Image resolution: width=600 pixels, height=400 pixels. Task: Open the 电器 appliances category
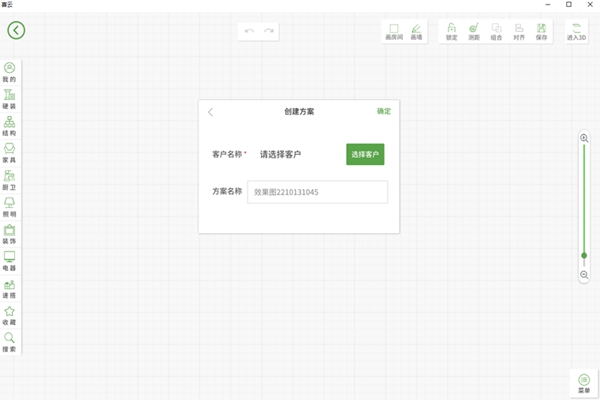[10, 261]
